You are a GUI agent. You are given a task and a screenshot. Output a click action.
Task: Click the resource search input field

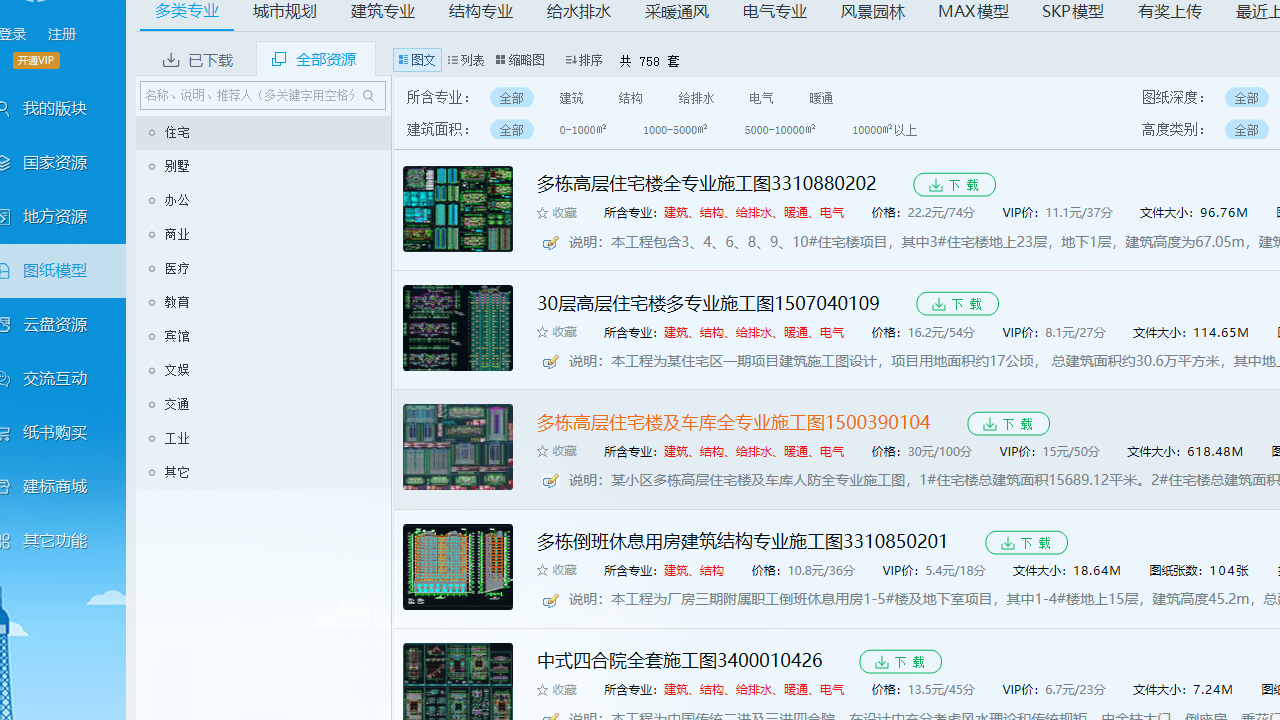250,96
